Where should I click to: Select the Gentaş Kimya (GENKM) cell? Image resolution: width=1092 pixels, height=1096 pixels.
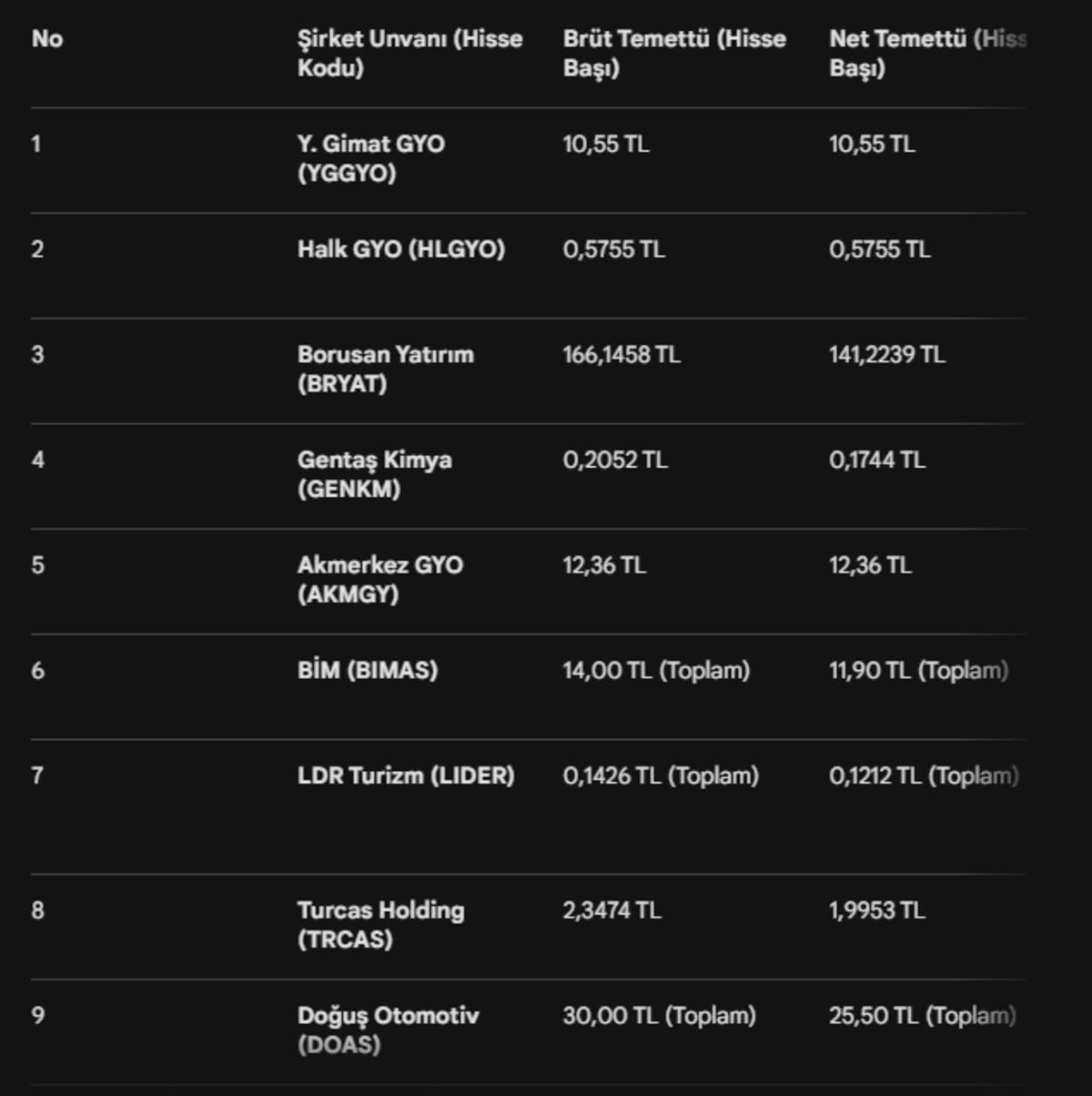click(x=374, y=474)
